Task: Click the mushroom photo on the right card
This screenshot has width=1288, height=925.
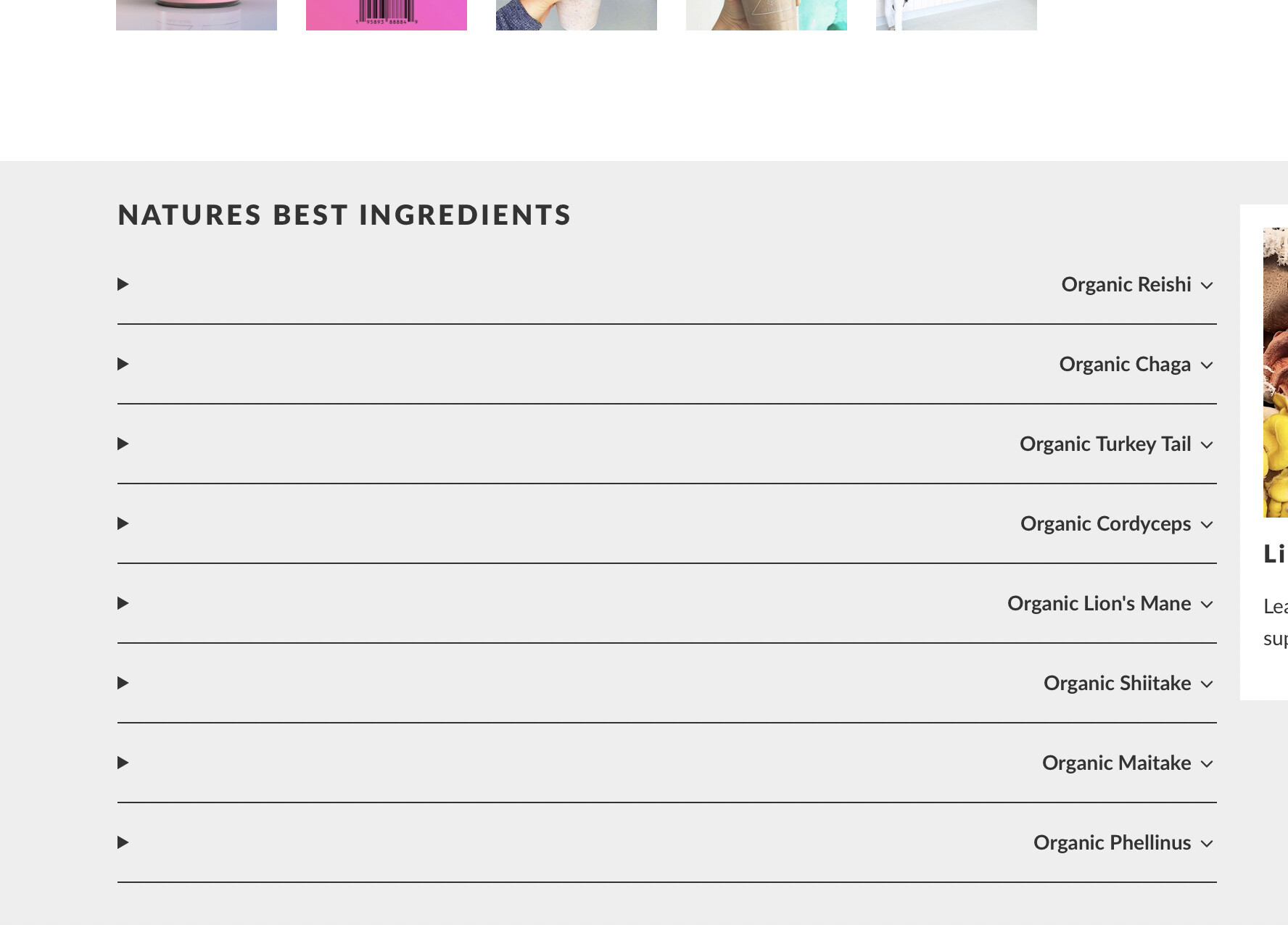Action: 1275,373
